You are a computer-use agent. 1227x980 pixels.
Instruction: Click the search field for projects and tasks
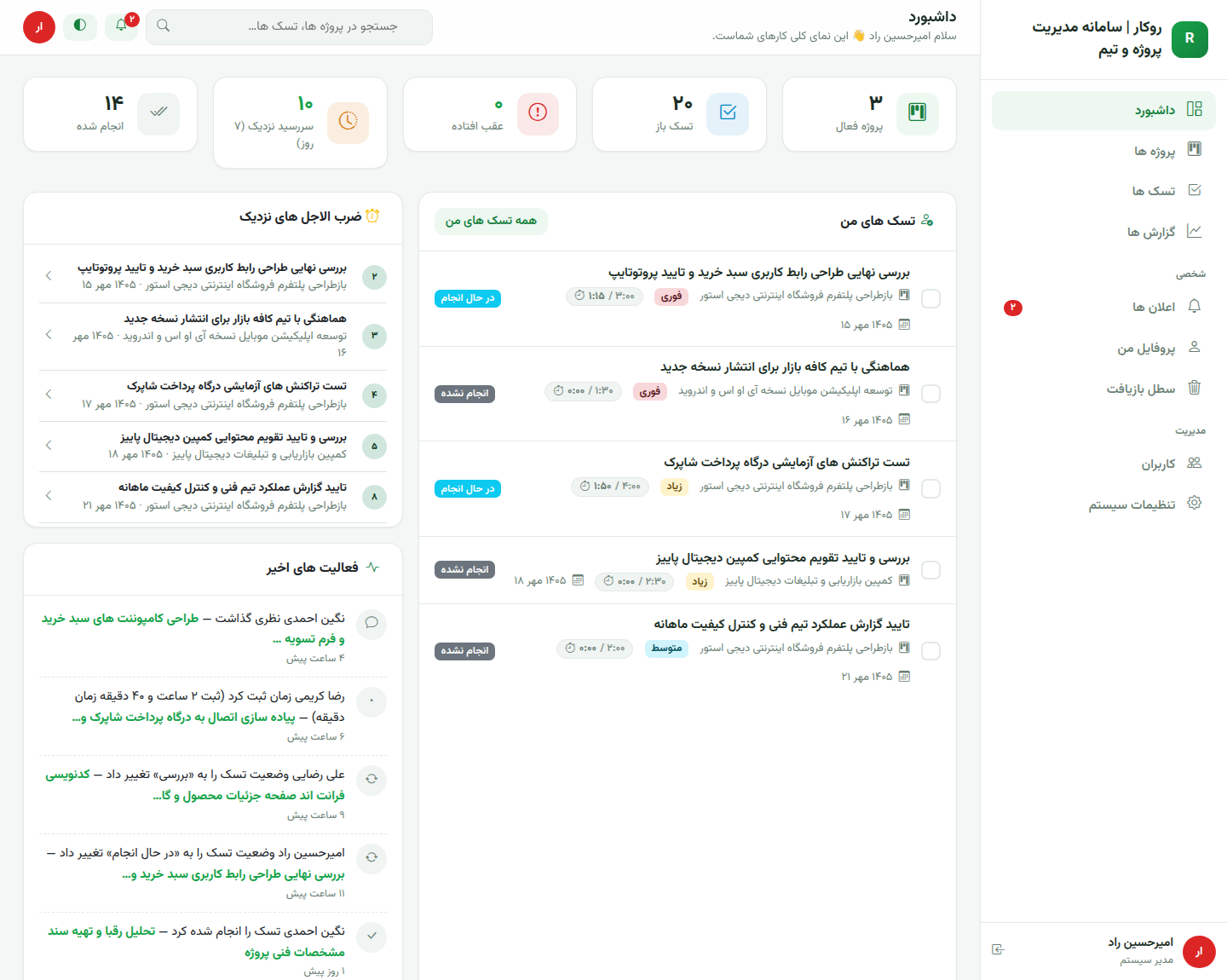pyautogui.click(x=289, y=26)
